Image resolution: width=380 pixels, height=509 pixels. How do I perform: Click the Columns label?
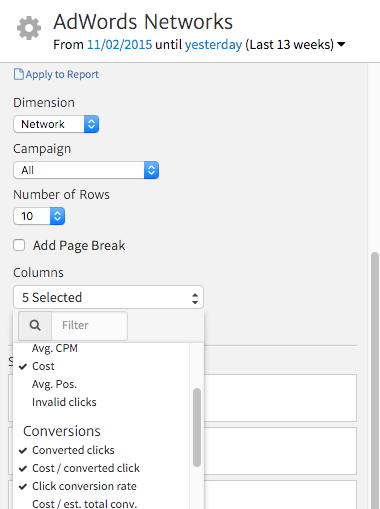pyautogui.click(x=38, y=273)
